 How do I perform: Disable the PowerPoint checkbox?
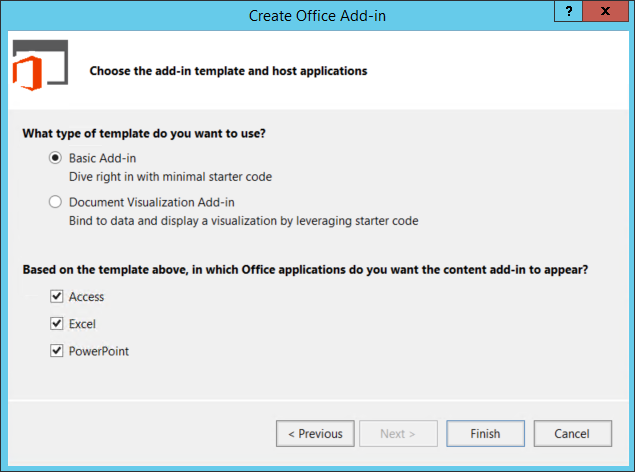point(57,351)
